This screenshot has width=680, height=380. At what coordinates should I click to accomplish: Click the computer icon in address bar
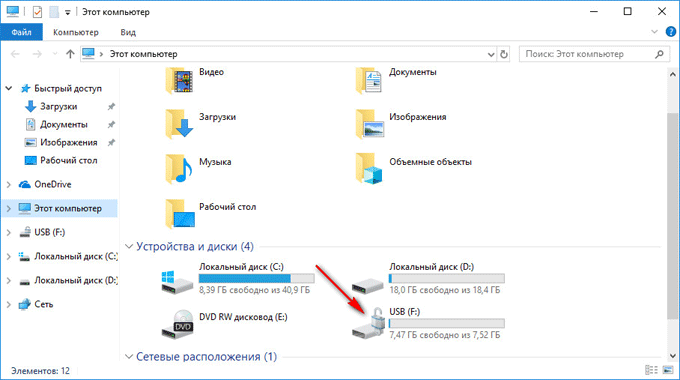click(x=88, y=54)
